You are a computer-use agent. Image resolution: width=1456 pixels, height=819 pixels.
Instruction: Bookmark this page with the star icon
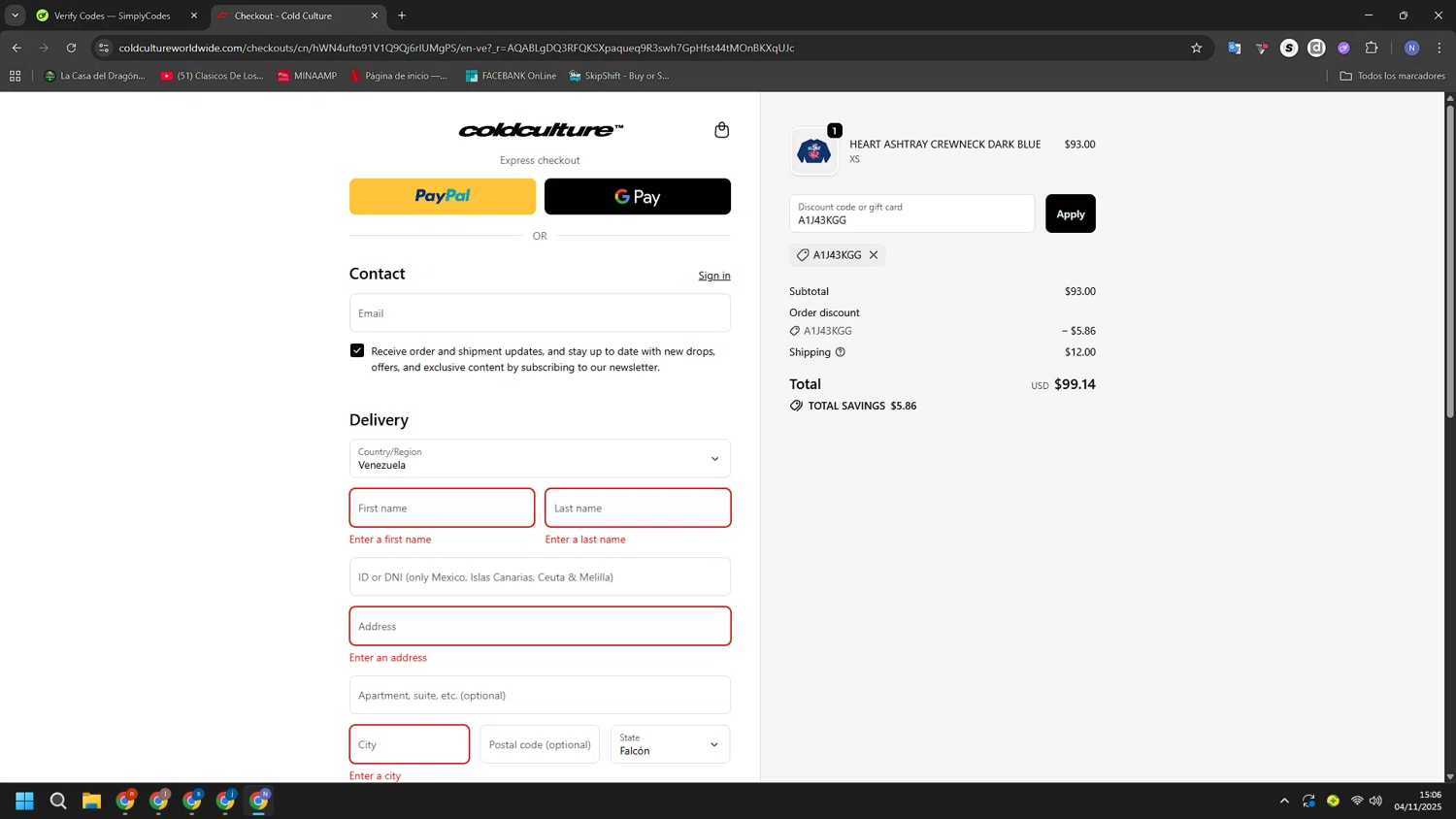1197,48
